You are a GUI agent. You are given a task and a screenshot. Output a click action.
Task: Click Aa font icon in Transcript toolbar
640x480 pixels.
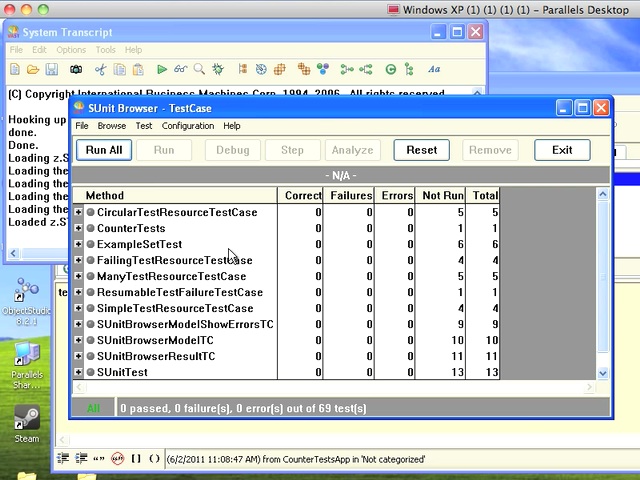point(434,69)
